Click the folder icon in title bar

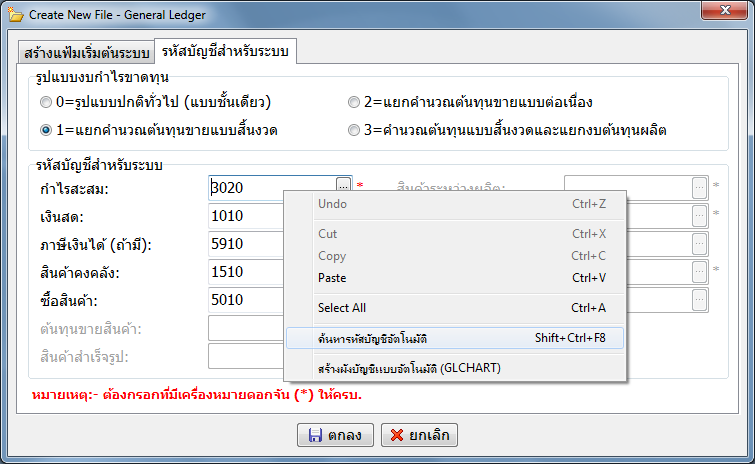pos(15,12)
